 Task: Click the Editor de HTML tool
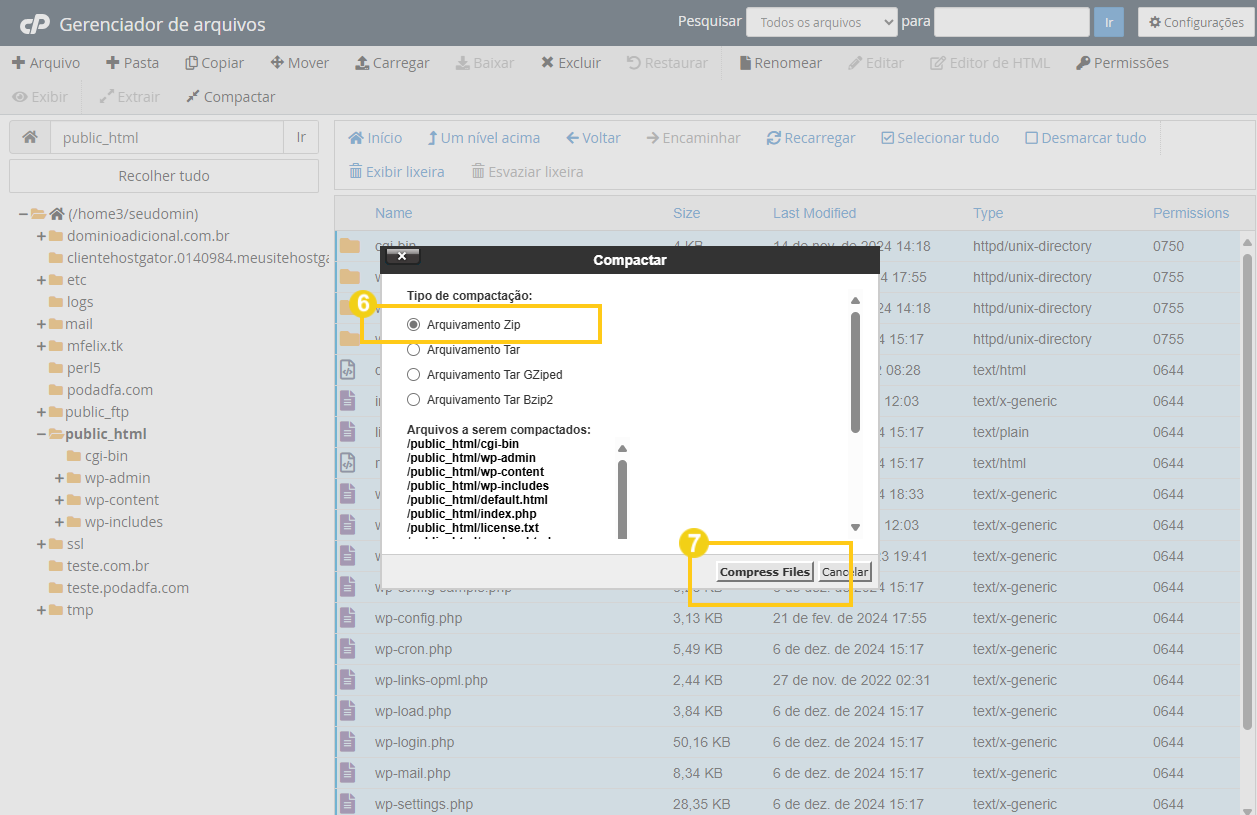coord(990,62)
